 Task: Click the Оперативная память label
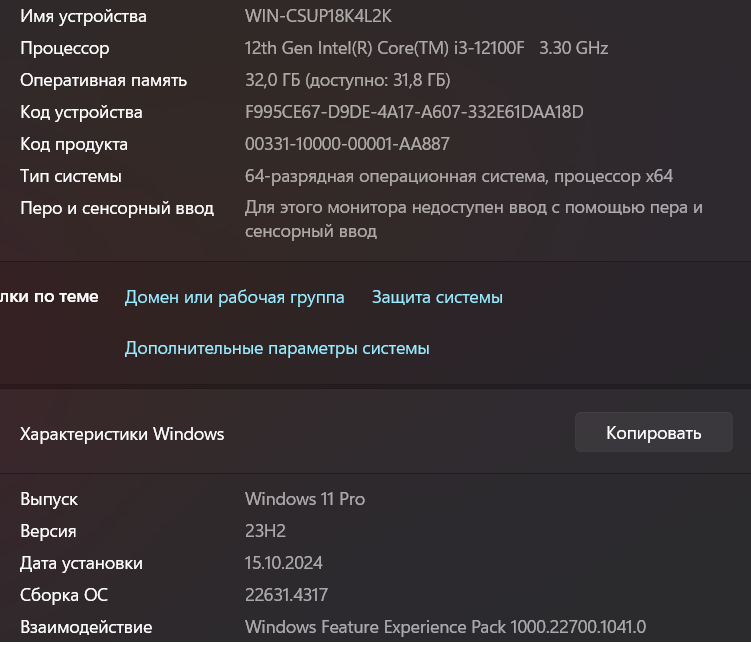[103, 80]
